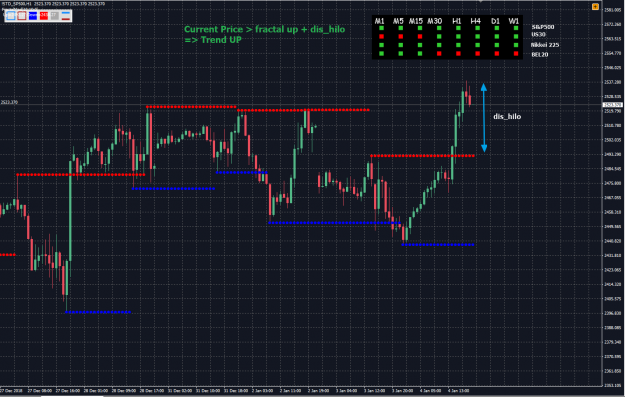Click the "27 Dec 16:00" time axis label
Screen dimensions: 625x397
pos(67,391)
